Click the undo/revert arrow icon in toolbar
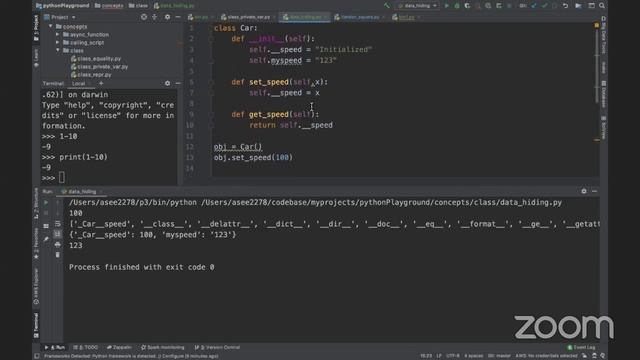640x360 pixels. [x=565, y=6]
